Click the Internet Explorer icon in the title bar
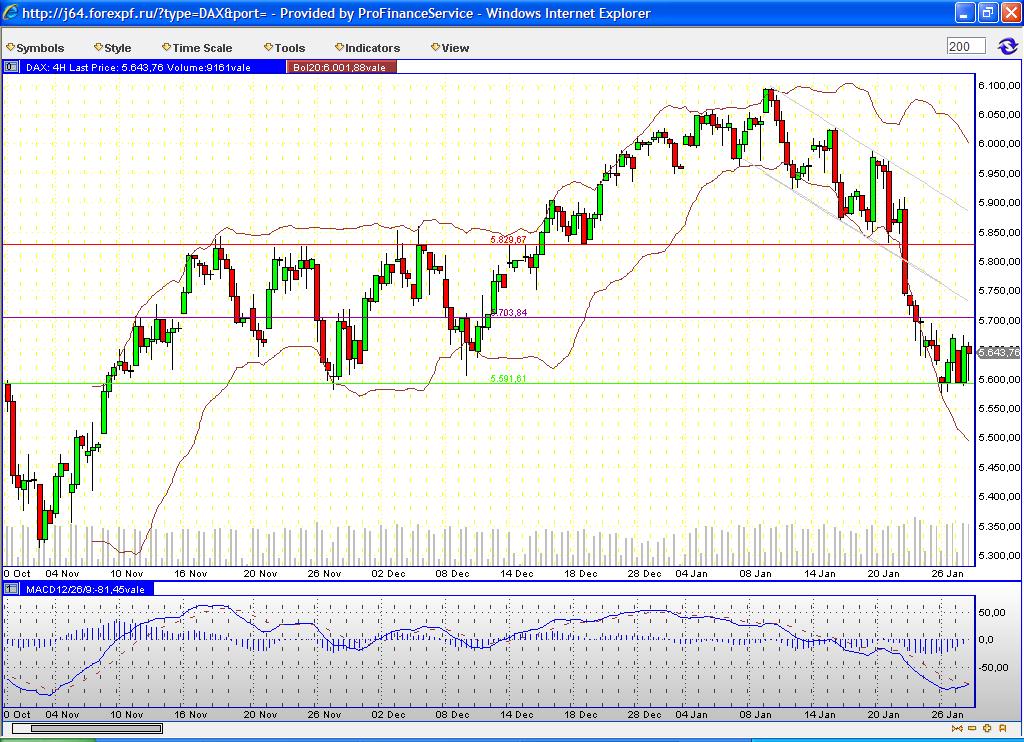Viewport: 1024px width, 742px height. click(10, 12)
